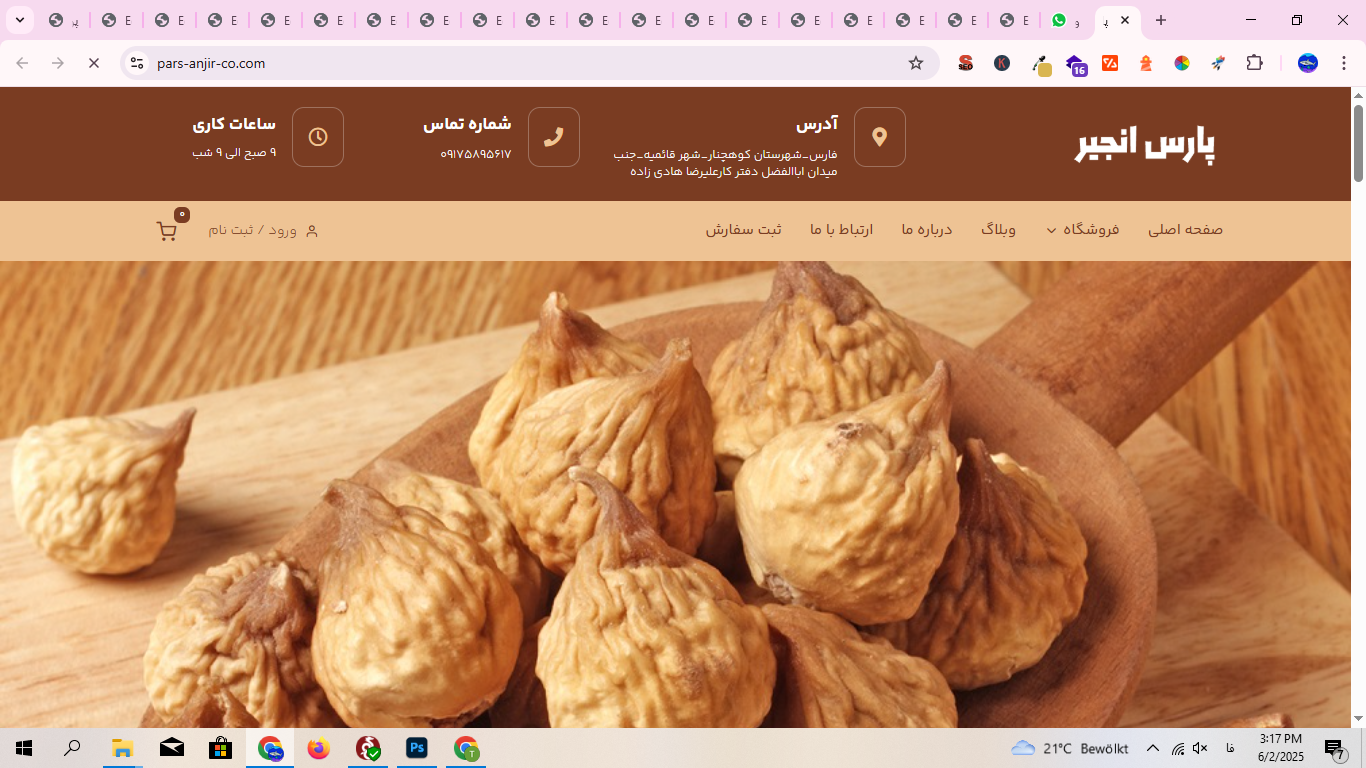The image size is (1366, 768).
Task: Click the address text starting with فارس_شهرستان
Action: (725, 163)
